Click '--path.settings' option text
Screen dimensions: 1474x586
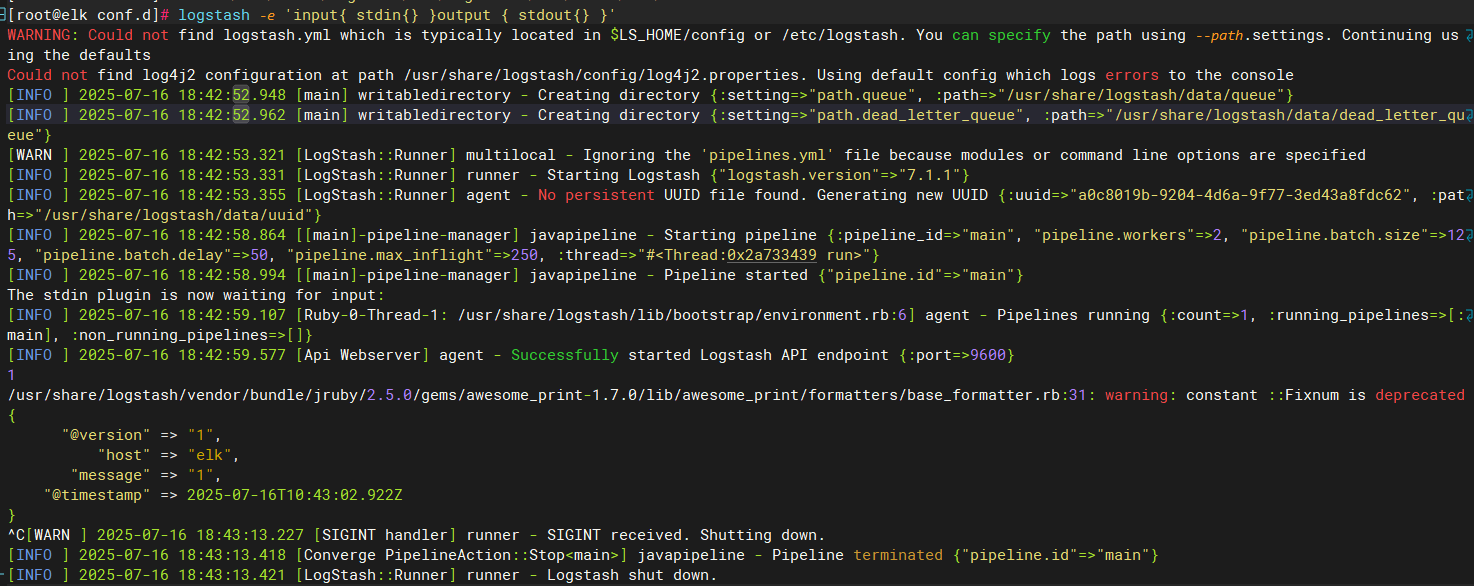click(x=1264, y=35)
